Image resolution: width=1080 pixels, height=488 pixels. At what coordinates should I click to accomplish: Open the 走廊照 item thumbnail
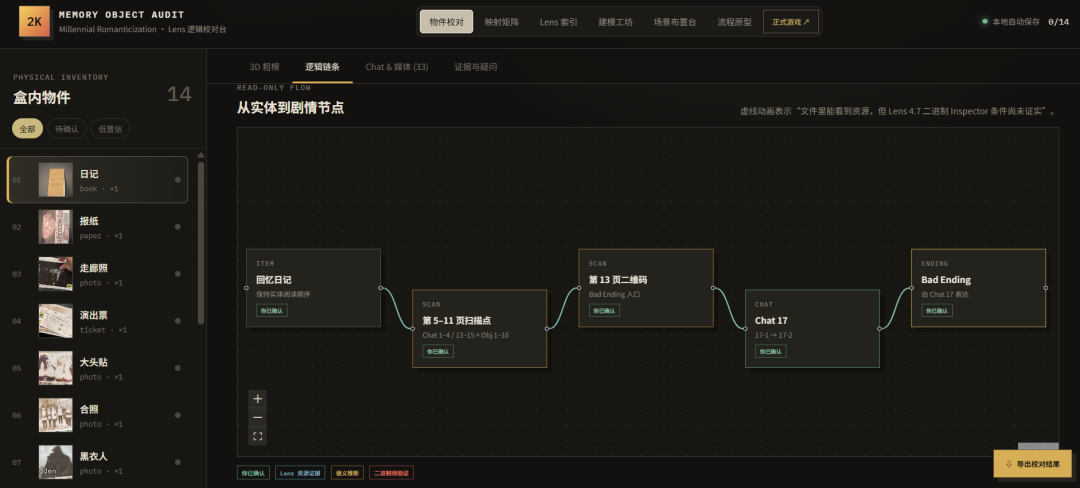pos(56,273)
